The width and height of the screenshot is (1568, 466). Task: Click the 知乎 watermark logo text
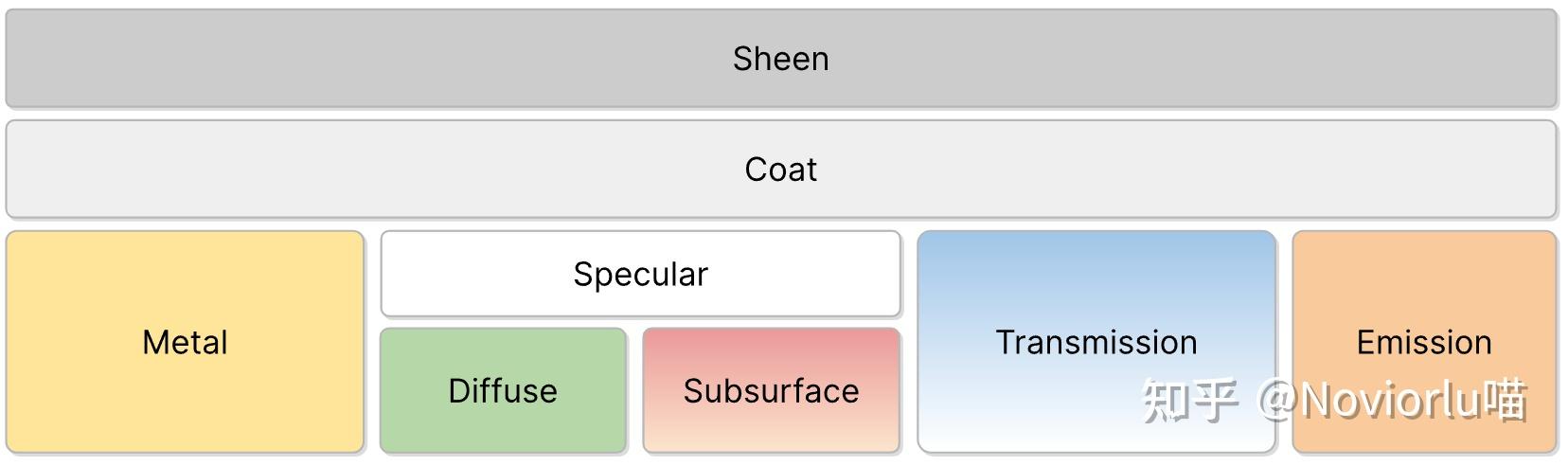pyautogui.click(x=1189, y=400)
